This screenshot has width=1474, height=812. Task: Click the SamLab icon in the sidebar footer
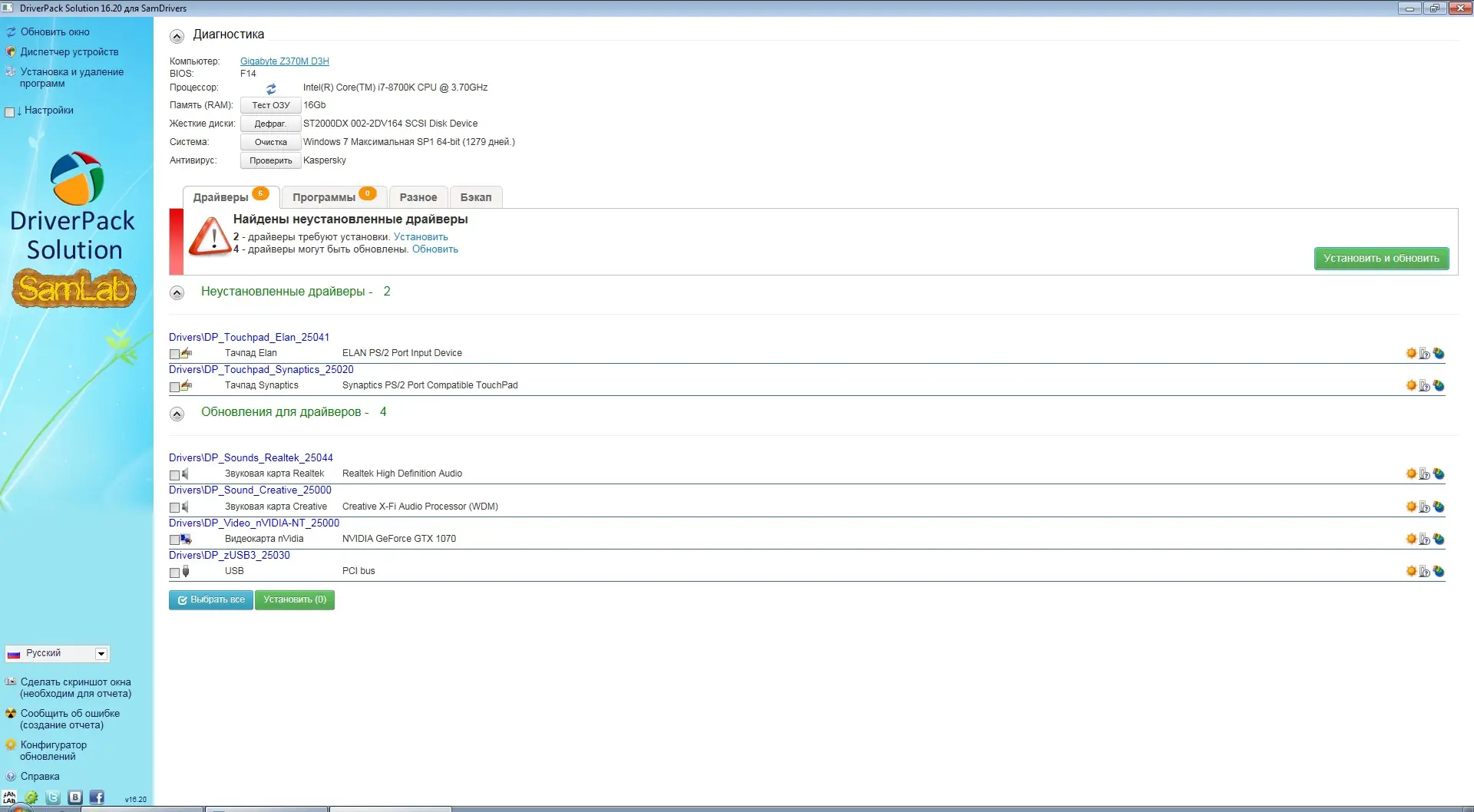pos(9,797)
